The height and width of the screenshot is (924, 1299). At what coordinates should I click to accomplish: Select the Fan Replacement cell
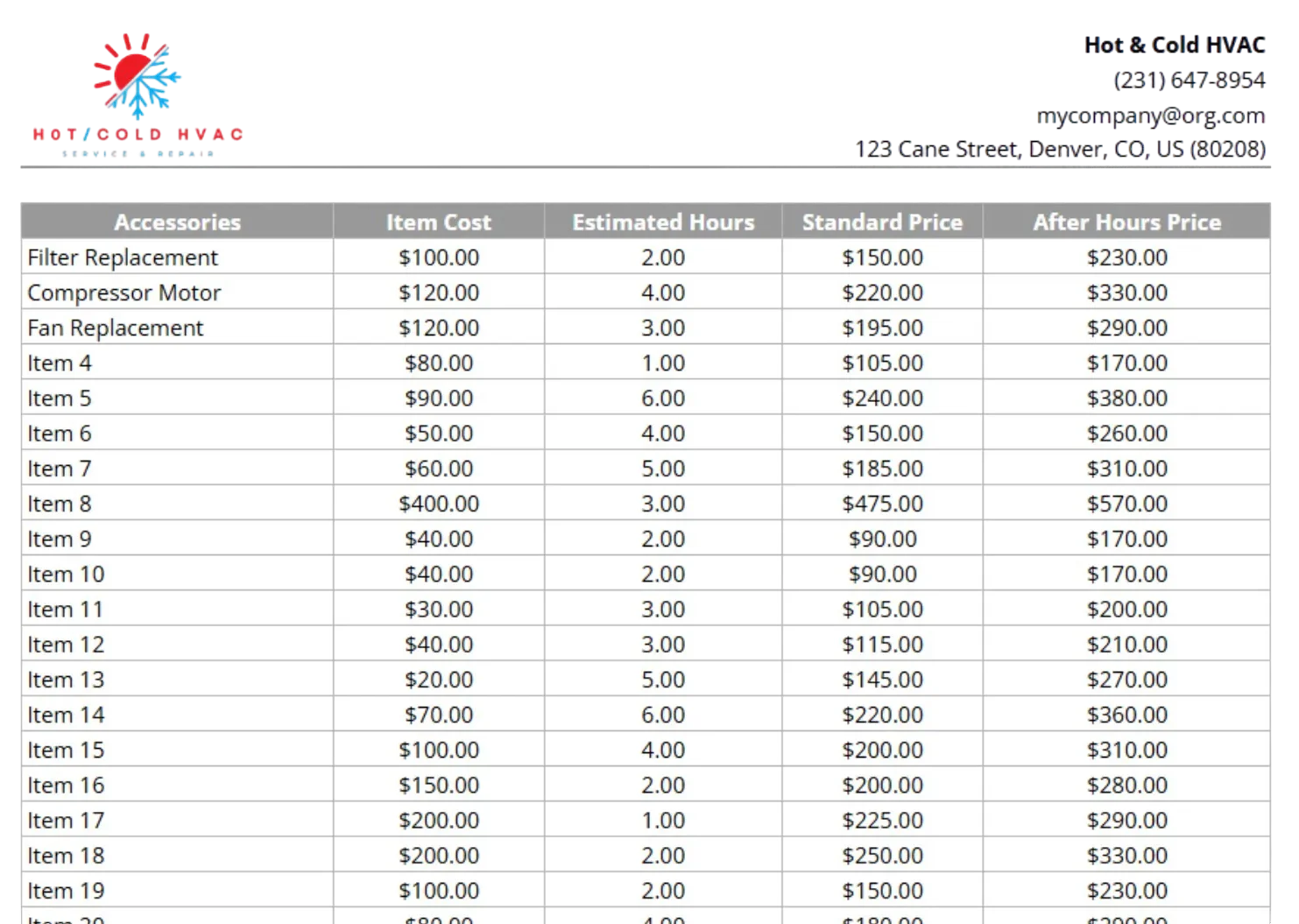point(116,328)
